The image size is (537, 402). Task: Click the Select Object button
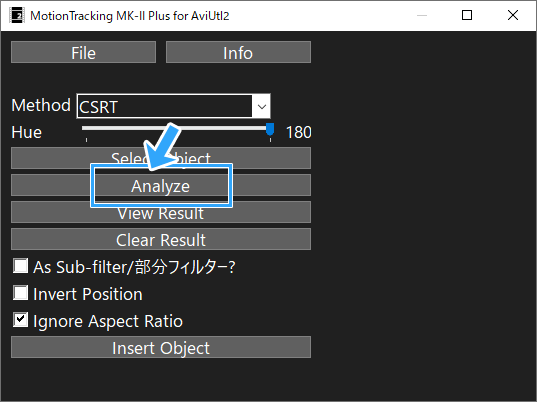[x=161, y=158]
